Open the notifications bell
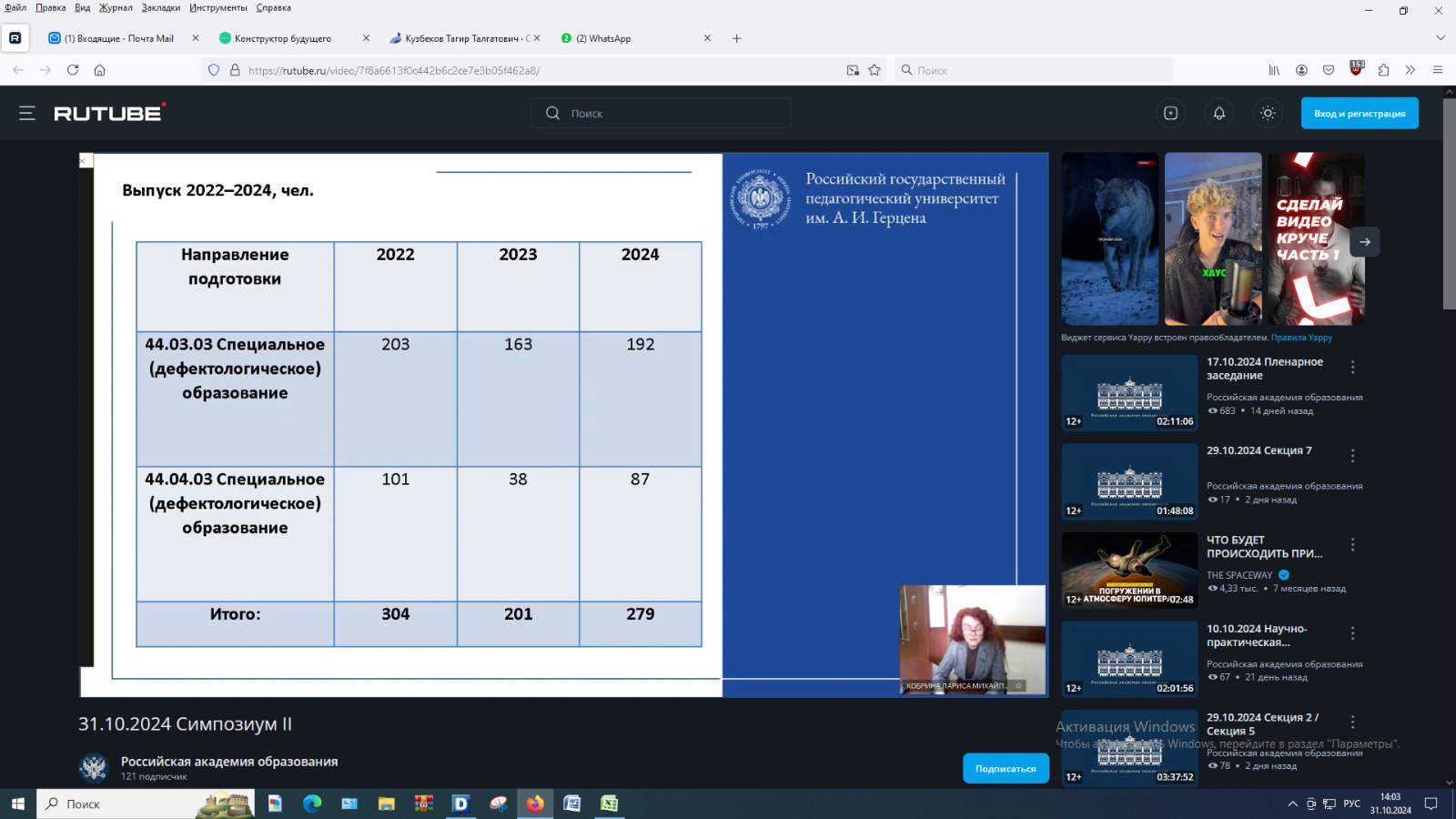The height and width of the screenshot is (819, 1456). [1218, 113]
